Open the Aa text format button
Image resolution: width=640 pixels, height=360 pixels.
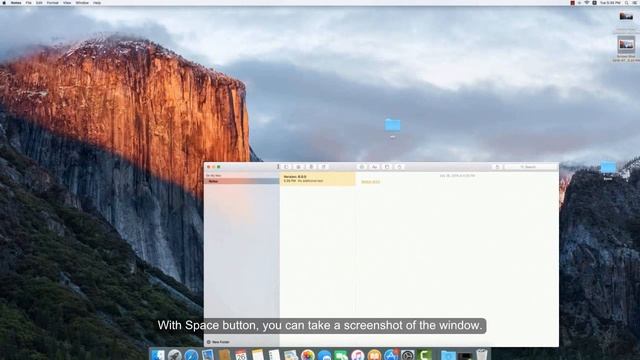pos(374,167)
